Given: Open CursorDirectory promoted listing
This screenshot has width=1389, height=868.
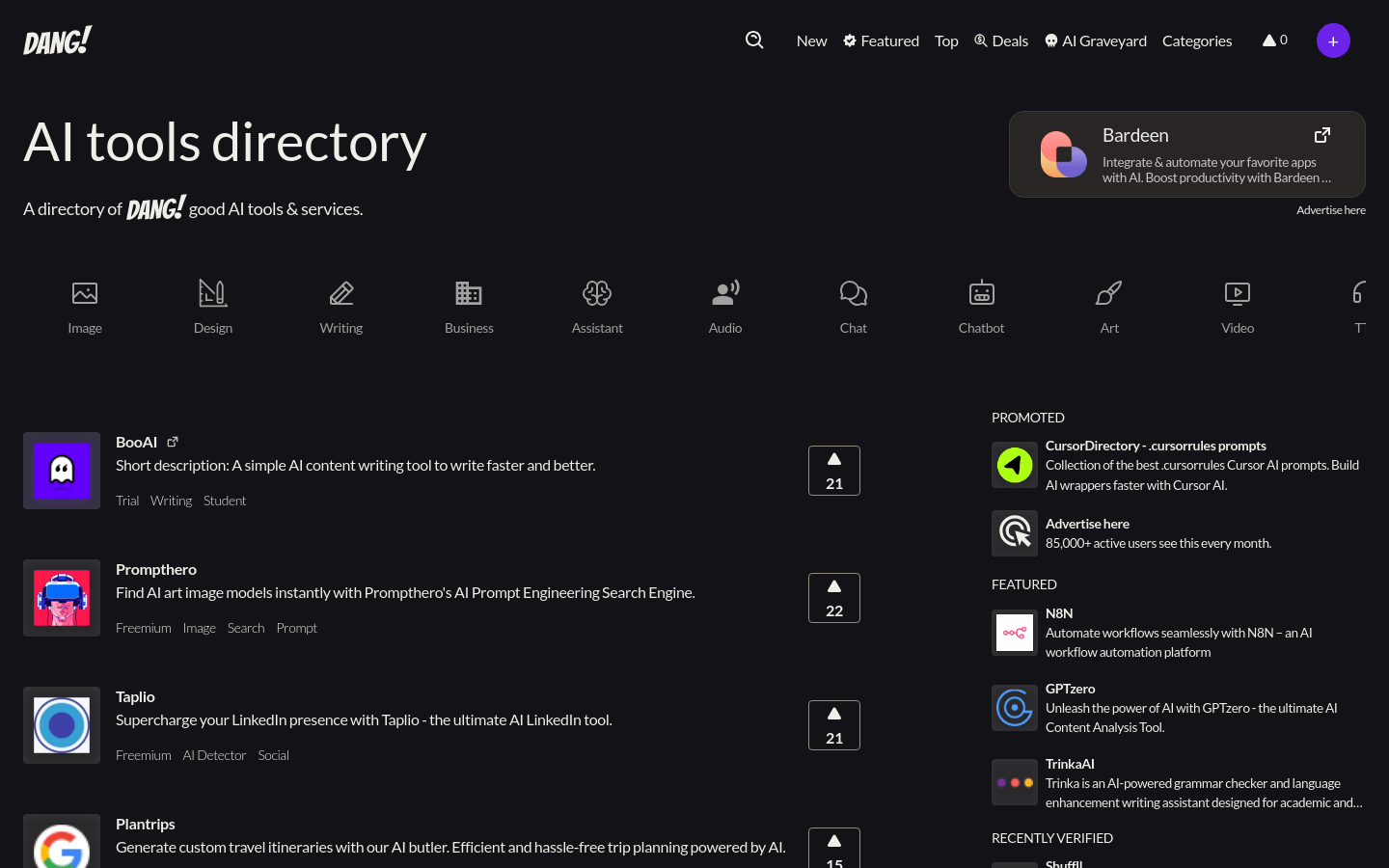Looking at the screenshot, I should pyautogui.click(x=1156, y=446).
